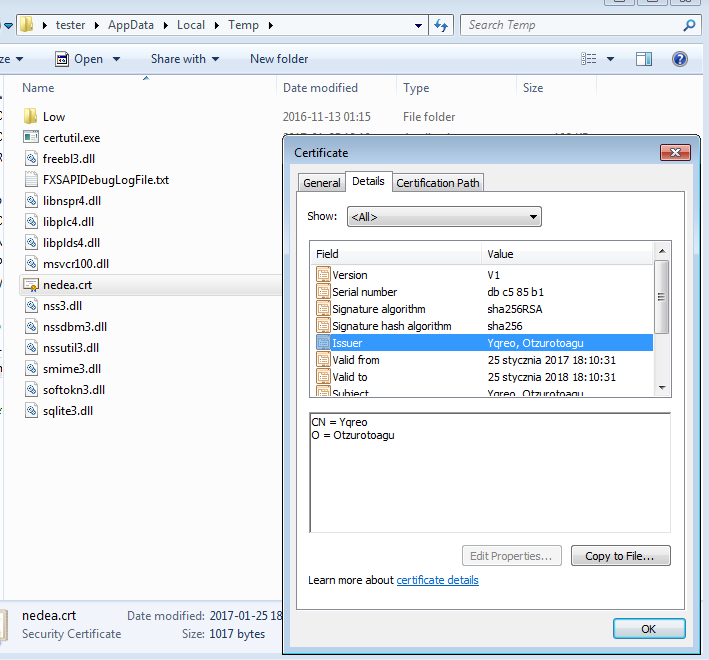Image resolution: width=709 pixels, height=660 pixels.
Task: Select the sqlite3.dll file icon
Action: coord(30,411)
